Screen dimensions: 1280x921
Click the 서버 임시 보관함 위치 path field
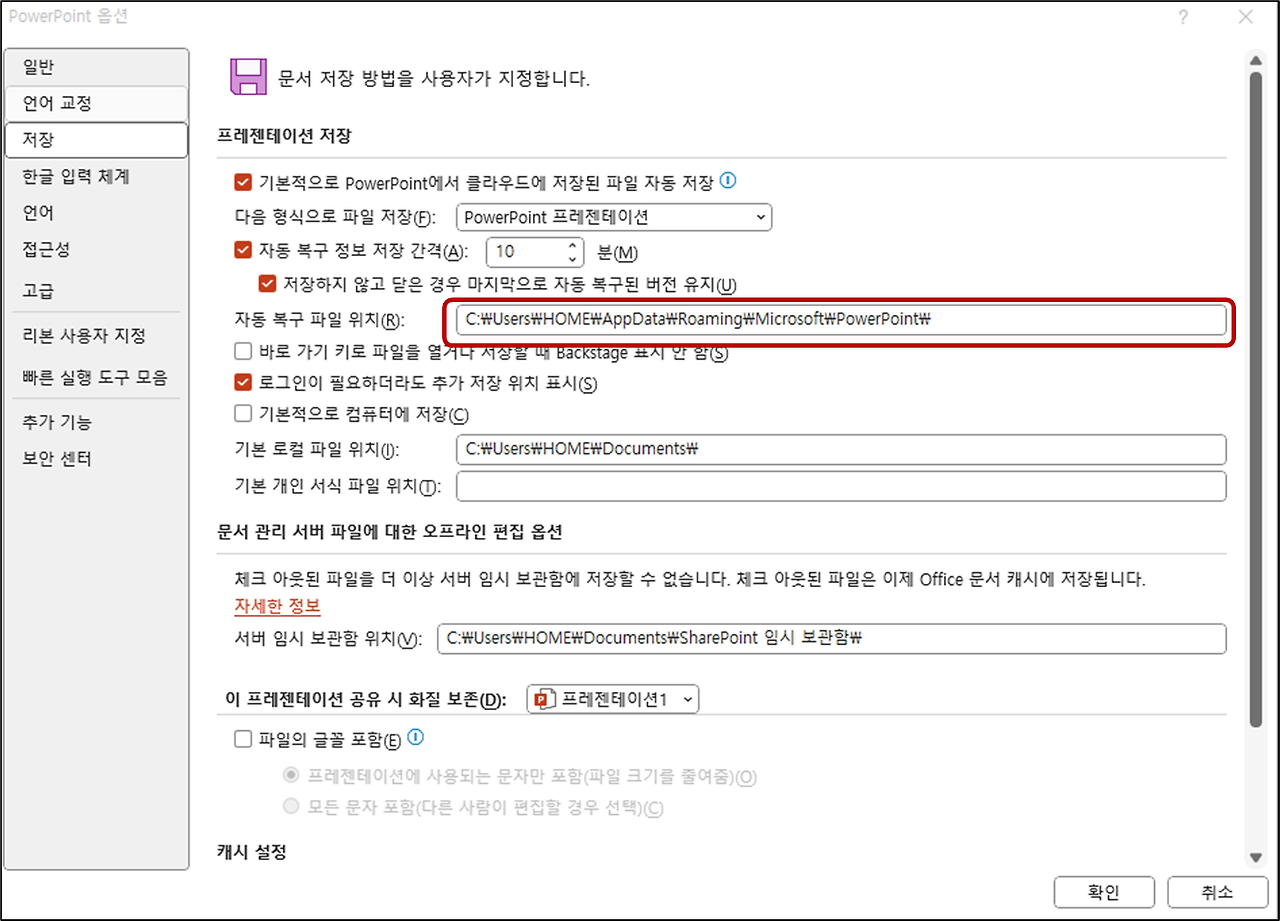(832, 639)
